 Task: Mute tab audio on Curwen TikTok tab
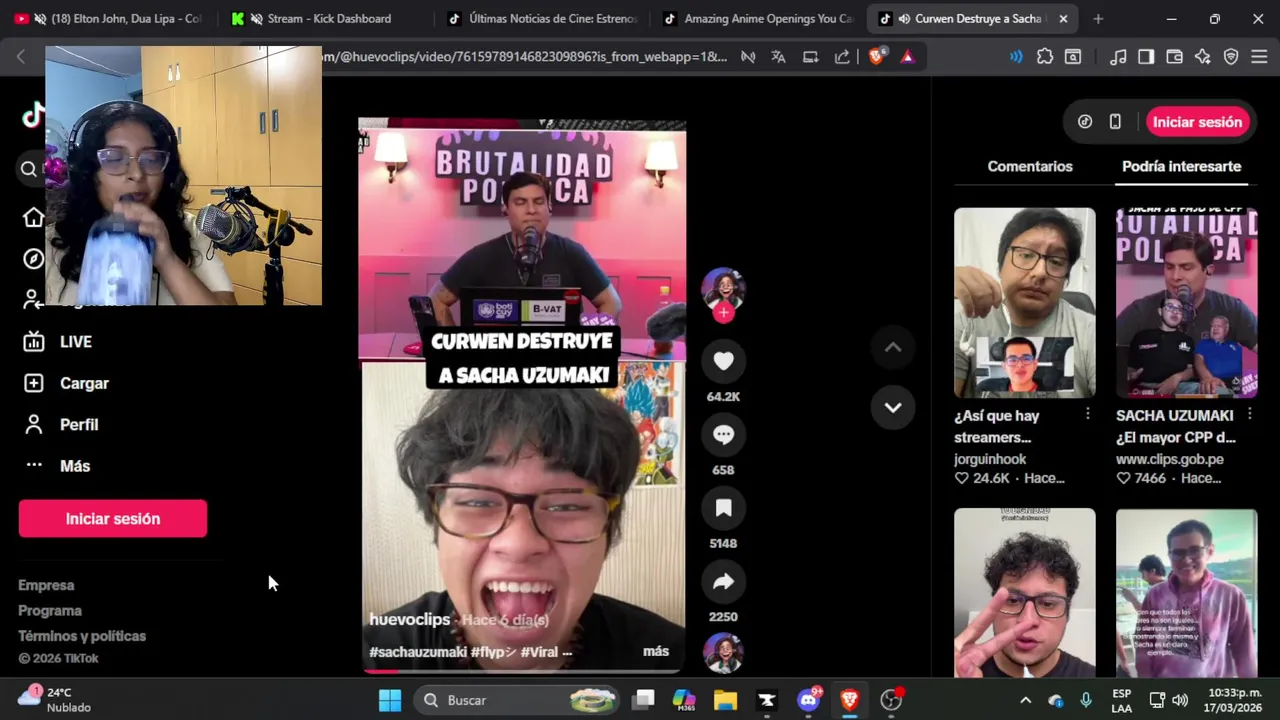pyautogui.click(x=904, y=19)
